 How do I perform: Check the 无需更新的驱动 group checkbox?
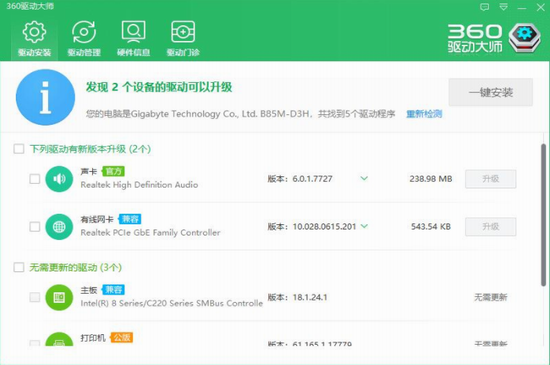pos(19,267)
